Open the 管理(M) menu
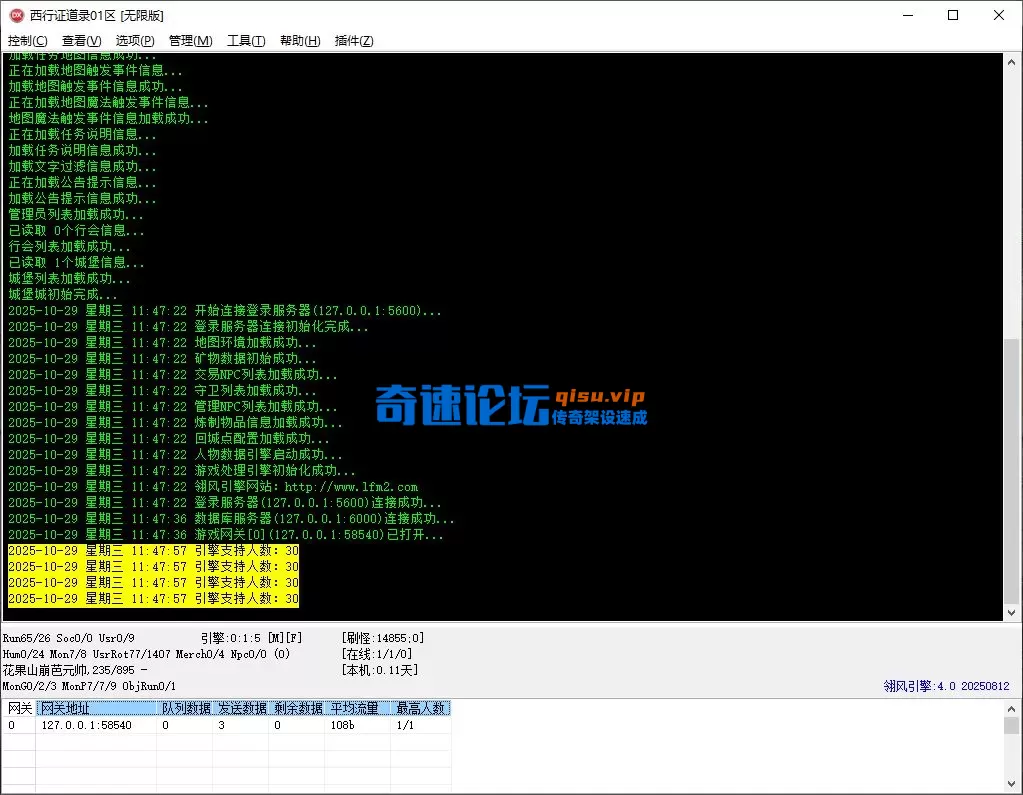 click(x=190, y=40)
